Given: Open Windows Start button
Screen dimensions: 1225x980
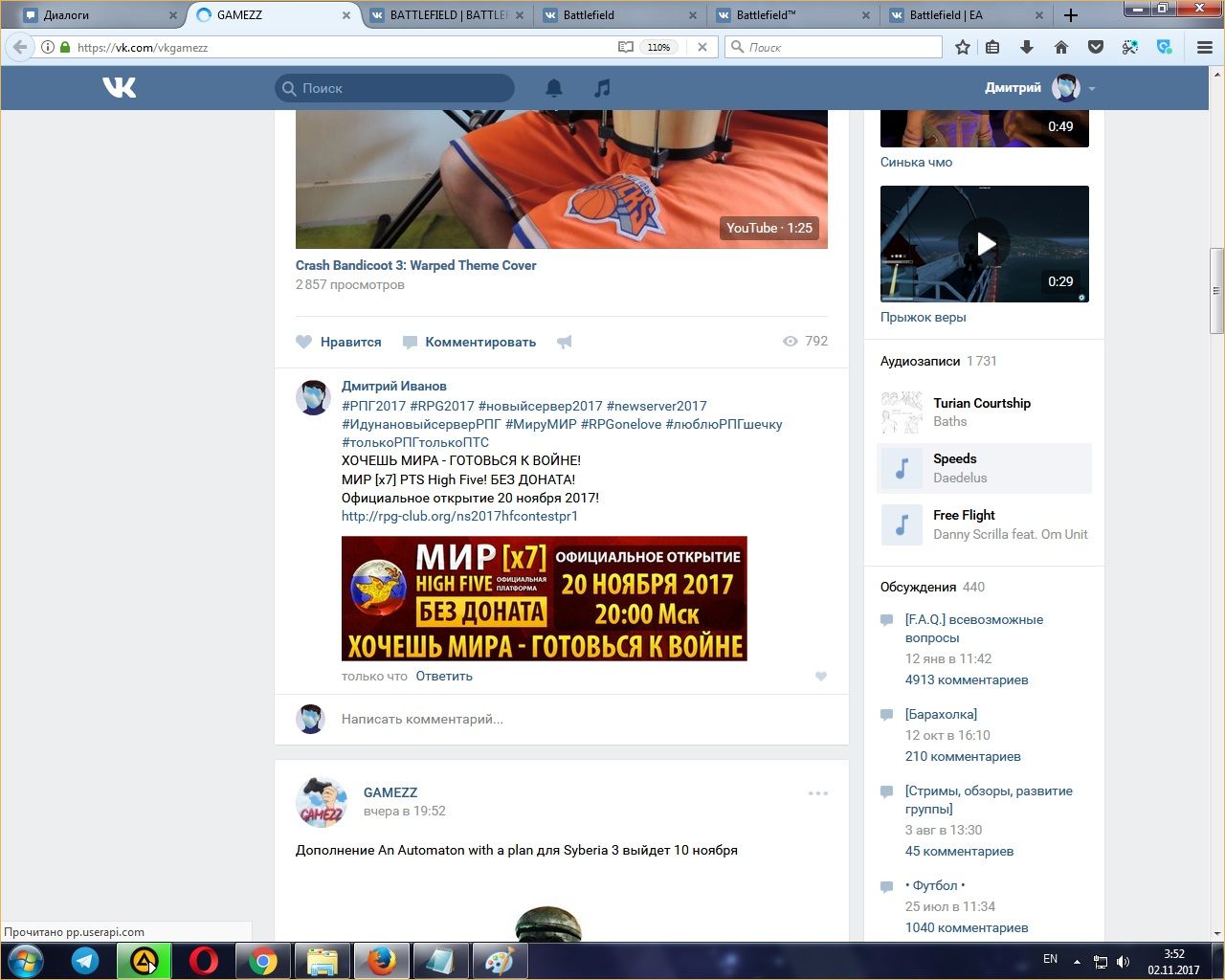Looking at the screenshot, I should point(26,961).
